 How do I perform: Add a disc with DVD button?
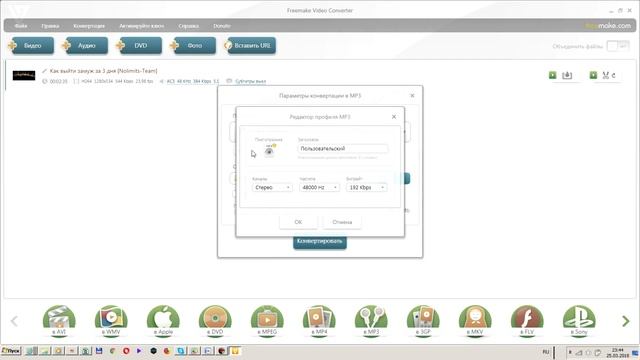pos(140,46)
